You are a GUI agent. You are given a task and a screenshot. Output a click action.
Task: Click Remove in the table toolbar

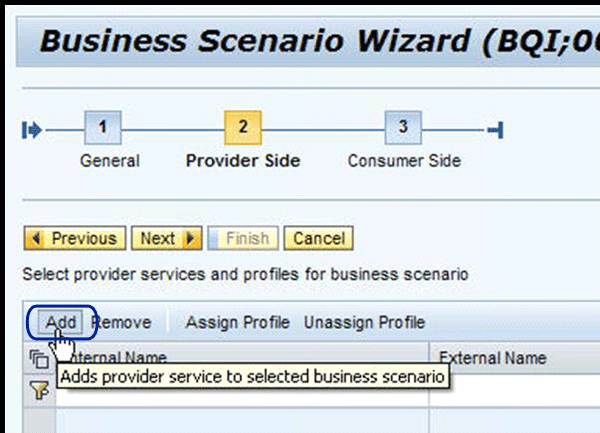click(121, 322)
